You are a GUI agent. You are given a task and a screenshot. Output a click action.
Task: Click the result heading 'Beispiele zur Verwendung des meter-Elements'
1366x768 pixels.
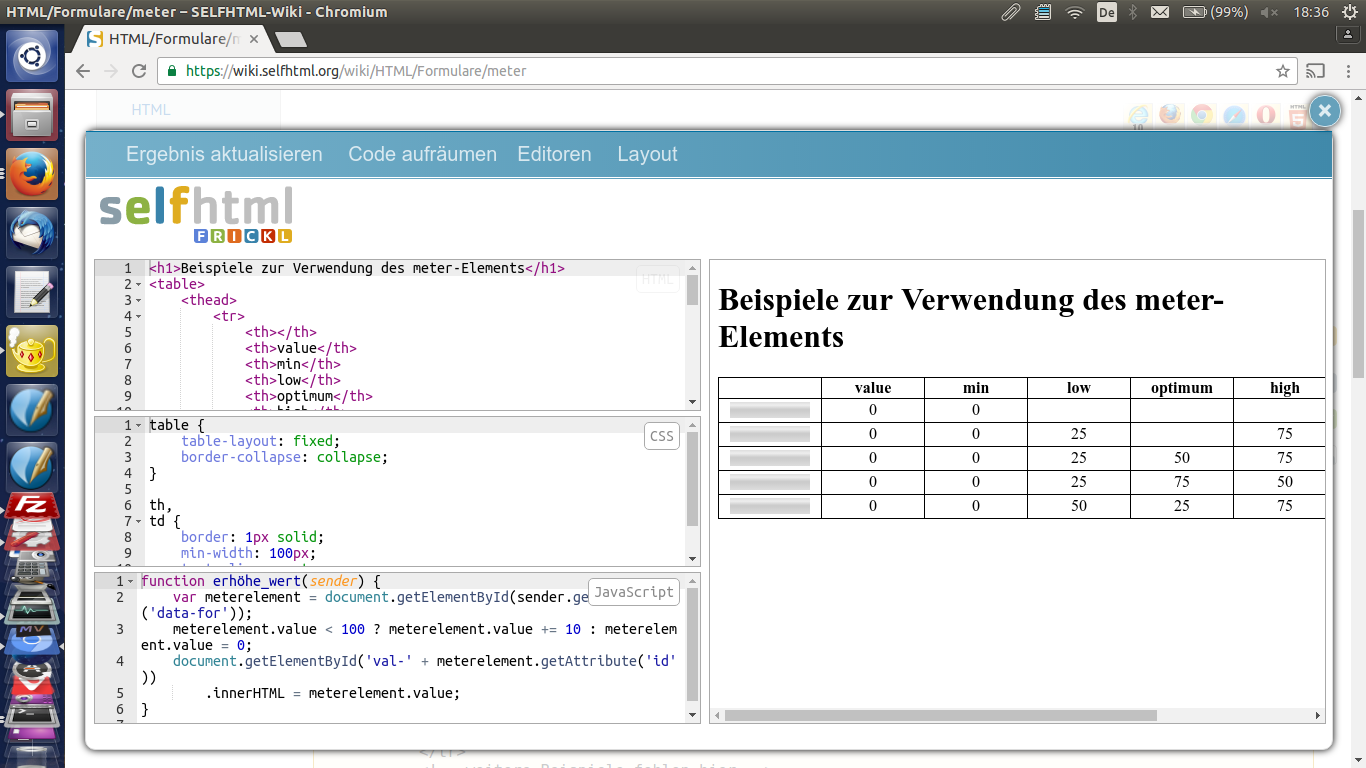click(x=971, y=318)
